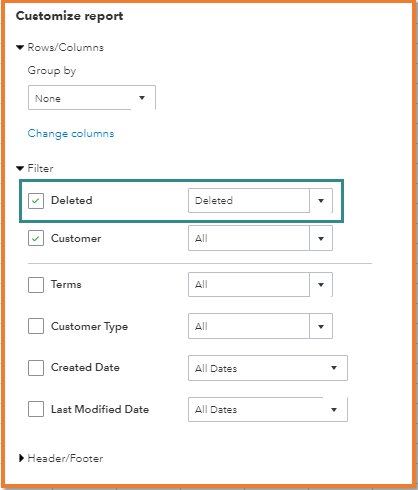
Task: Uncheck the Deleted filter checkbox
Action: [x=36, y=201]
